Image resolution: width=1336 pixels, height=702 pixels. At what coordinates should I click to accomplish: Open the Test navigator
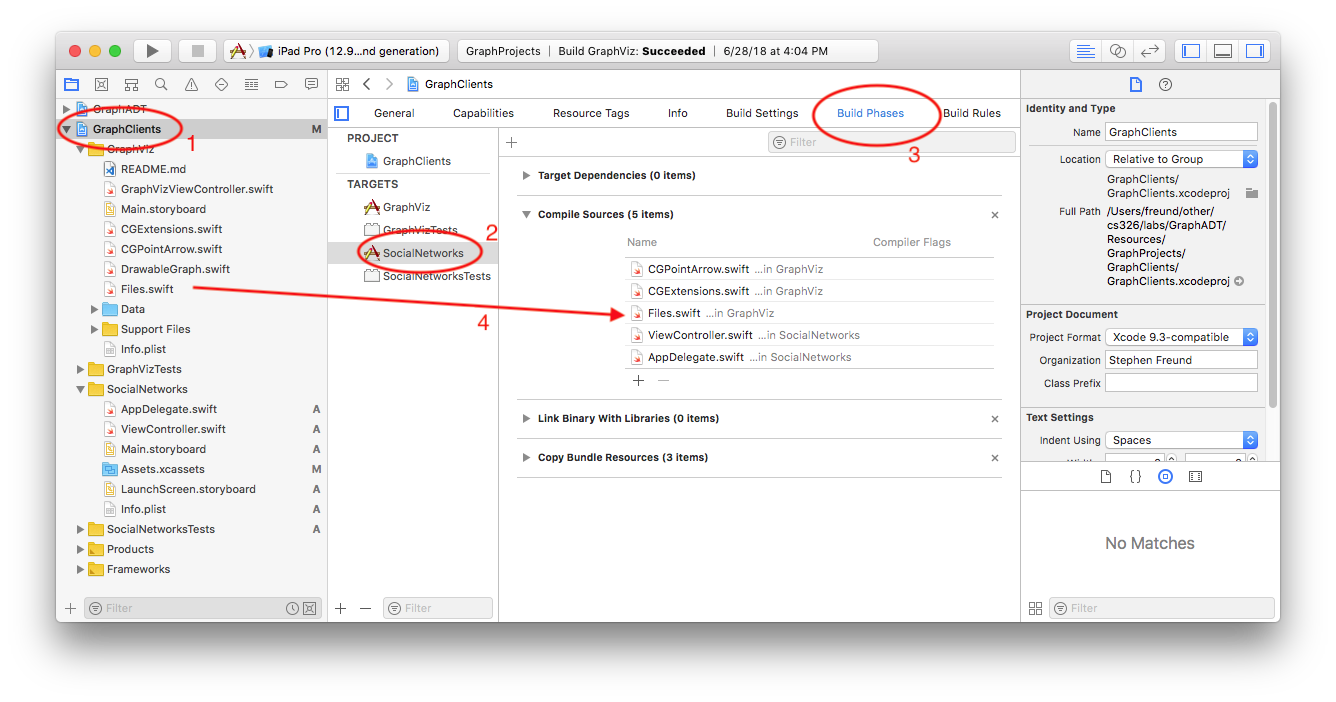[221, 84]
